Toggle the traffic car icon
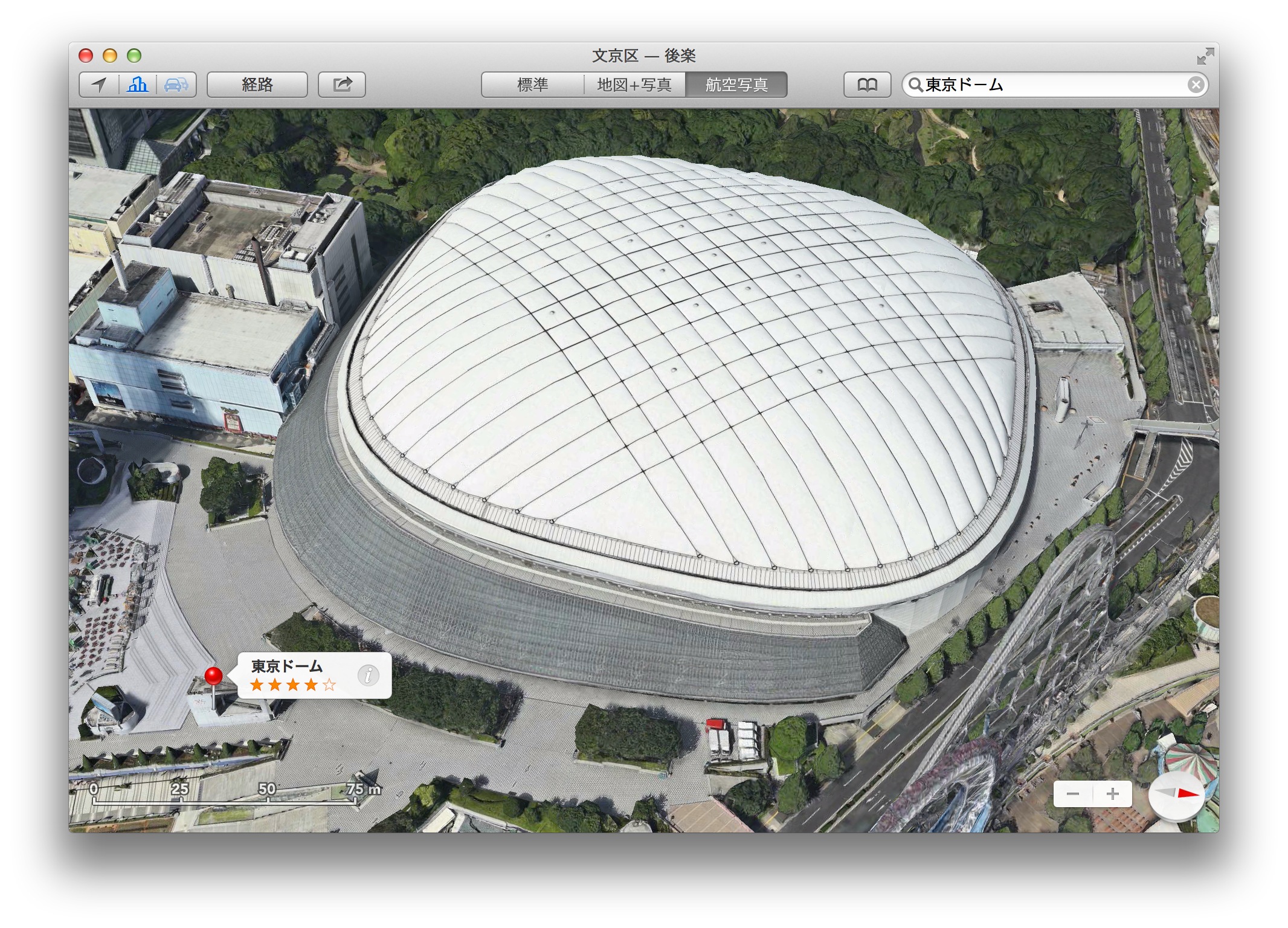The height and width of the screenshot is (928, 1288). coord(176,85)
